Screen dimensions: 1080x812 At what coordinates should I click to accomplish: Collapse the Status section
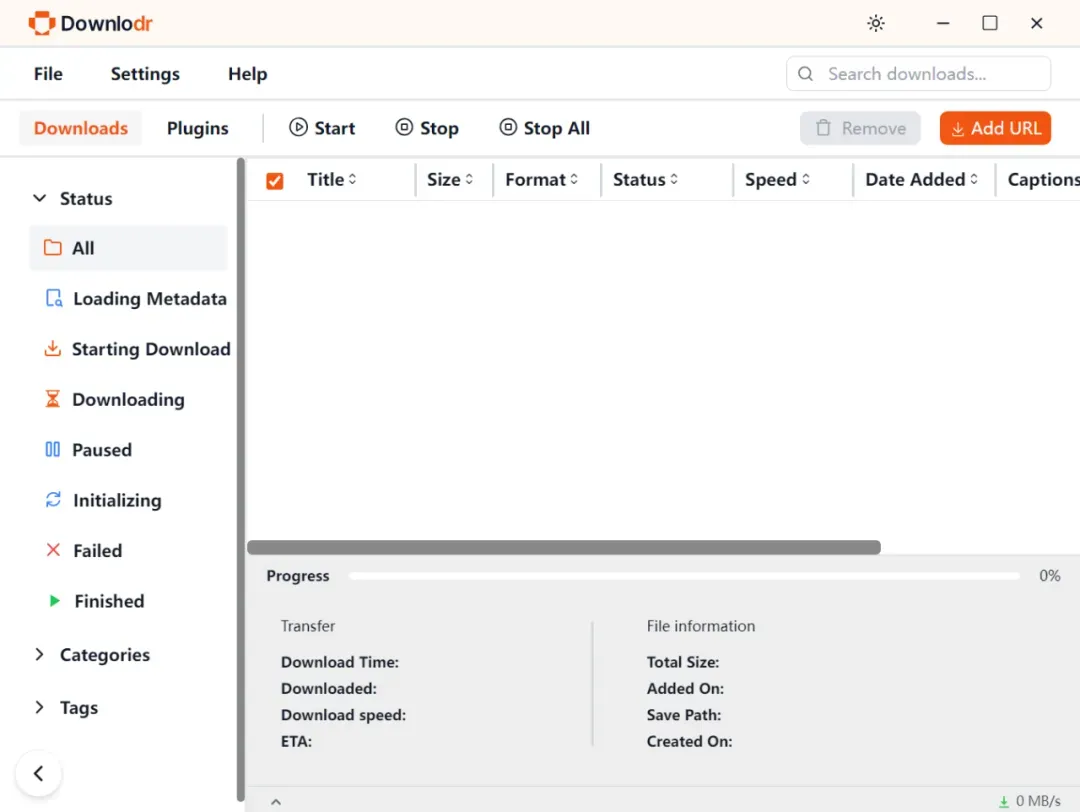40,198
